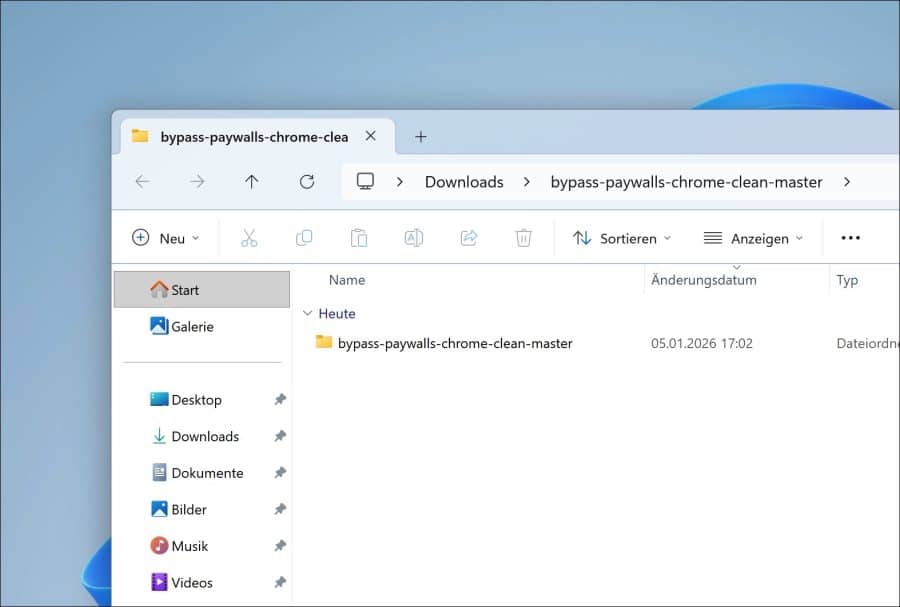
Task: Go up one folder level
Action: coord(252,182)
